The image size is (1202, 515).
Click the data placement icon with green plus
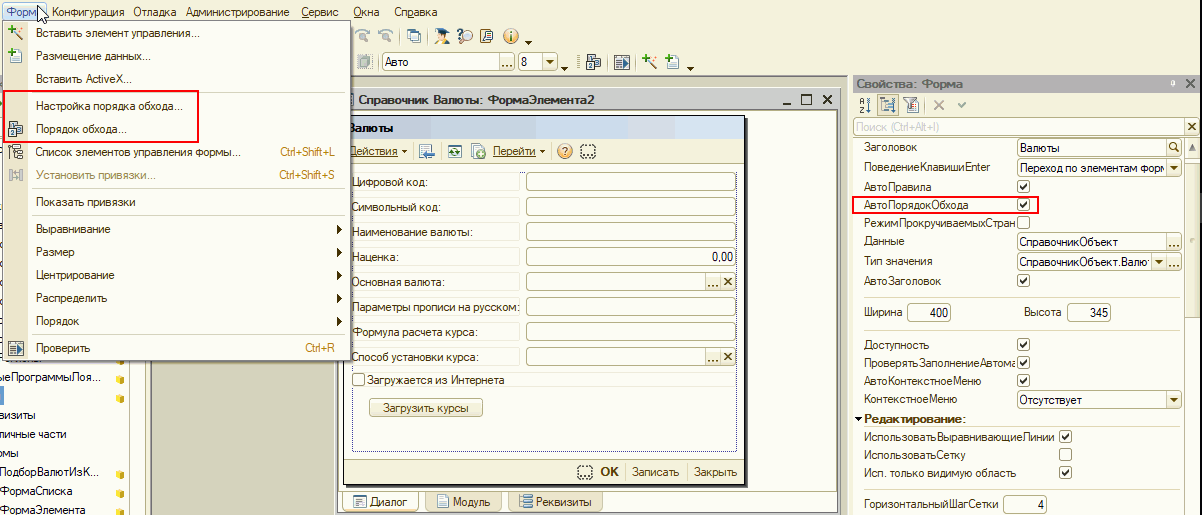tap(672, 62)
